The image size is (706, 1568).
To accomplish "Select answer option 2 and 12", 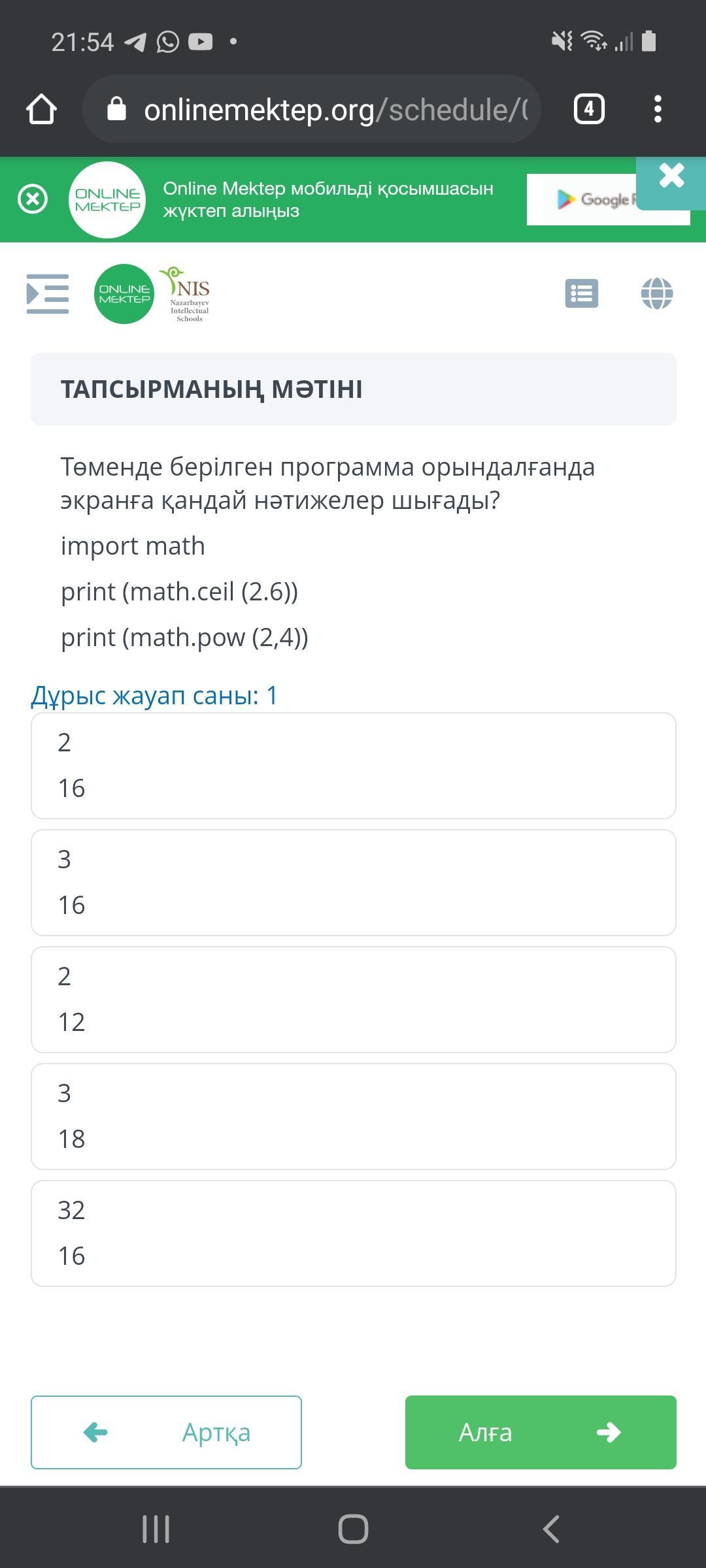I will 353,1000.
